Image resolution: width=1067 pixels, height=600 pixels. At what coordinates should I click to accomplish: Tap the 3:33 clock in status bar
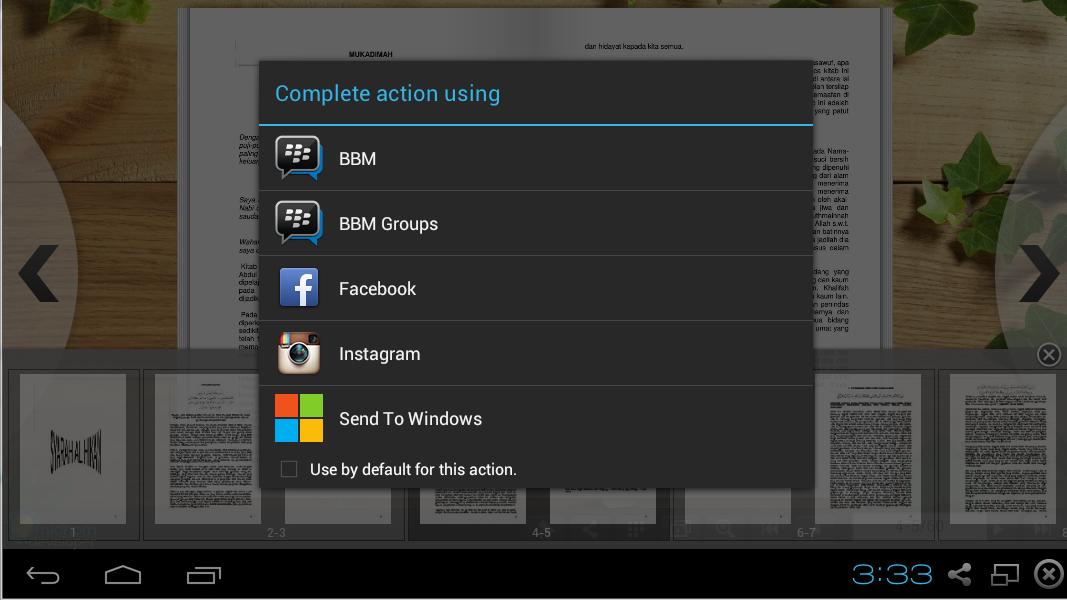pyautogui.click(x=892, y=574)
